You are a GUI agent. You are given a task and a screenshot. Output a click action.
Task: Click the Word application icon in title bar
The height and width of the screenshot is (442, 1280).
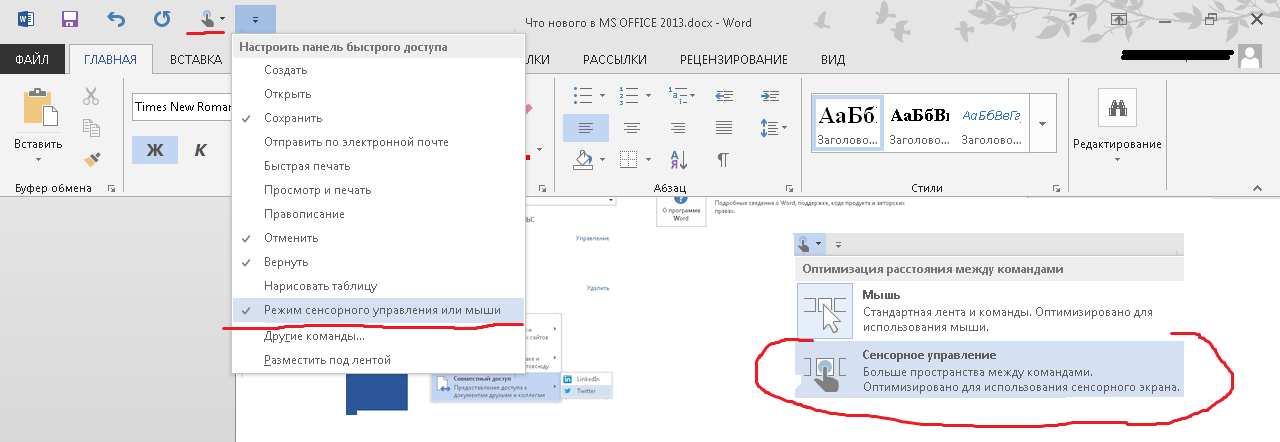point(25,19)
